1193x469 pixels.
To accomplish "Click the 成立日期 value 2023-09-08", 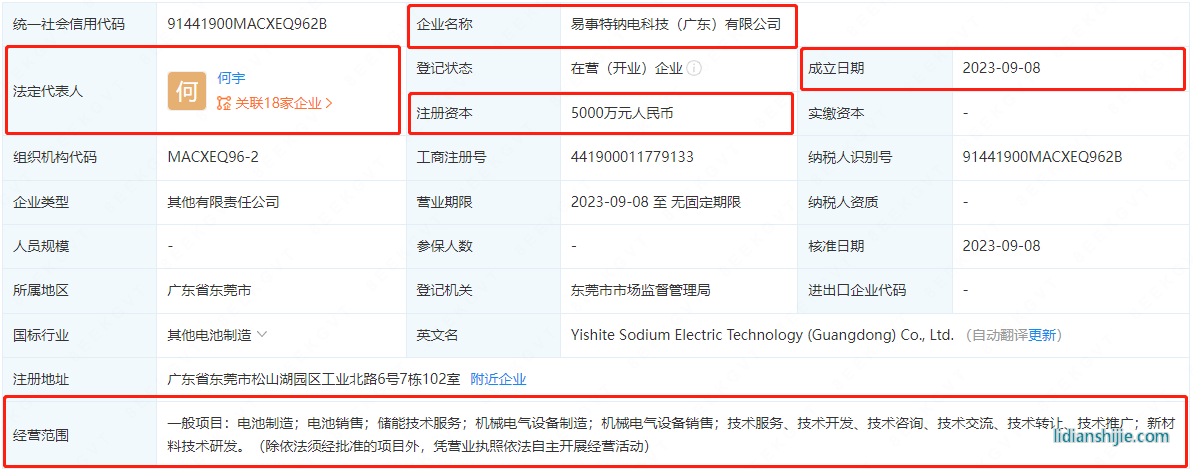I will point(1001,69).
